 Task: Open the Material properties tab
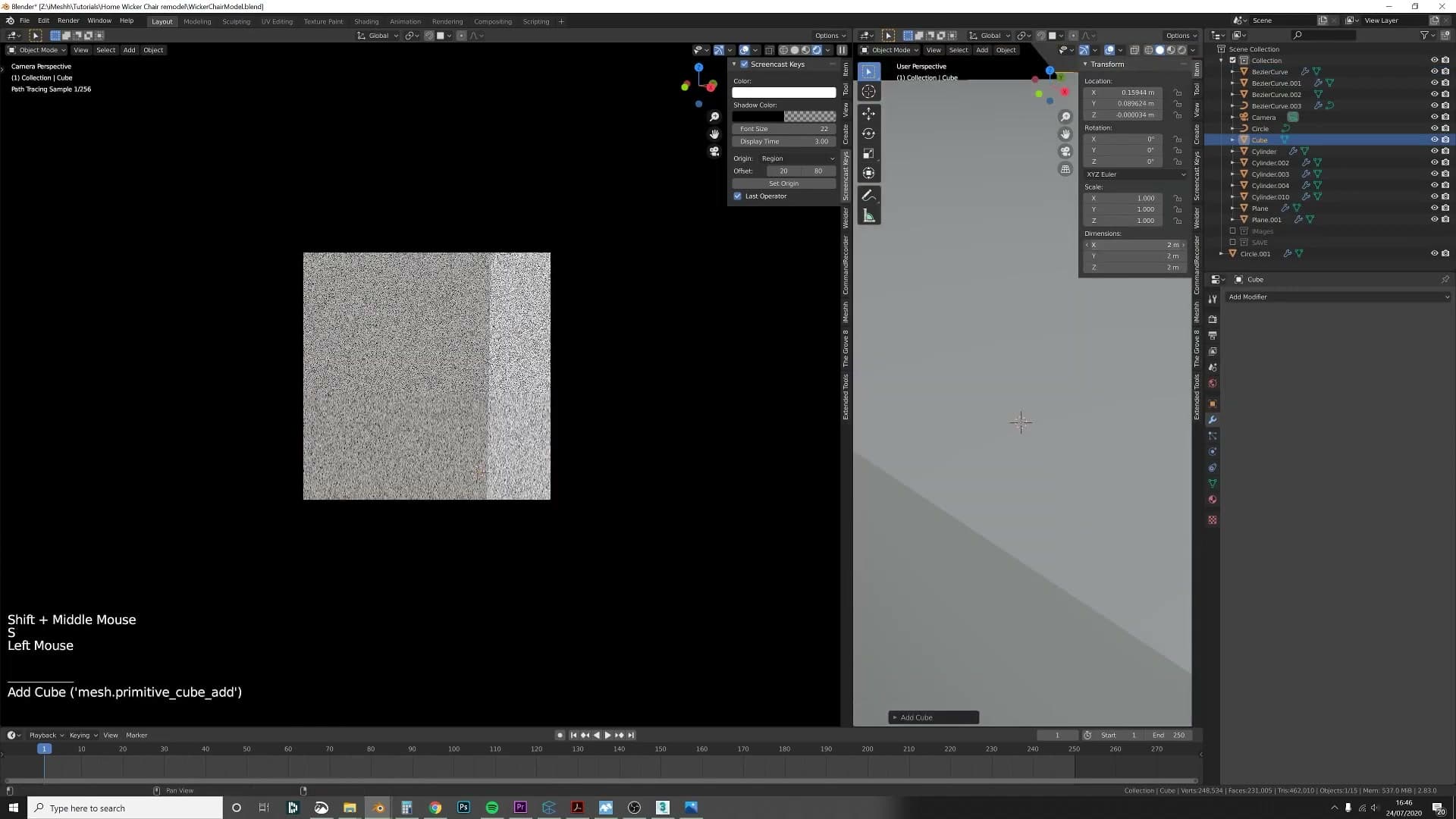point(1213,500)
